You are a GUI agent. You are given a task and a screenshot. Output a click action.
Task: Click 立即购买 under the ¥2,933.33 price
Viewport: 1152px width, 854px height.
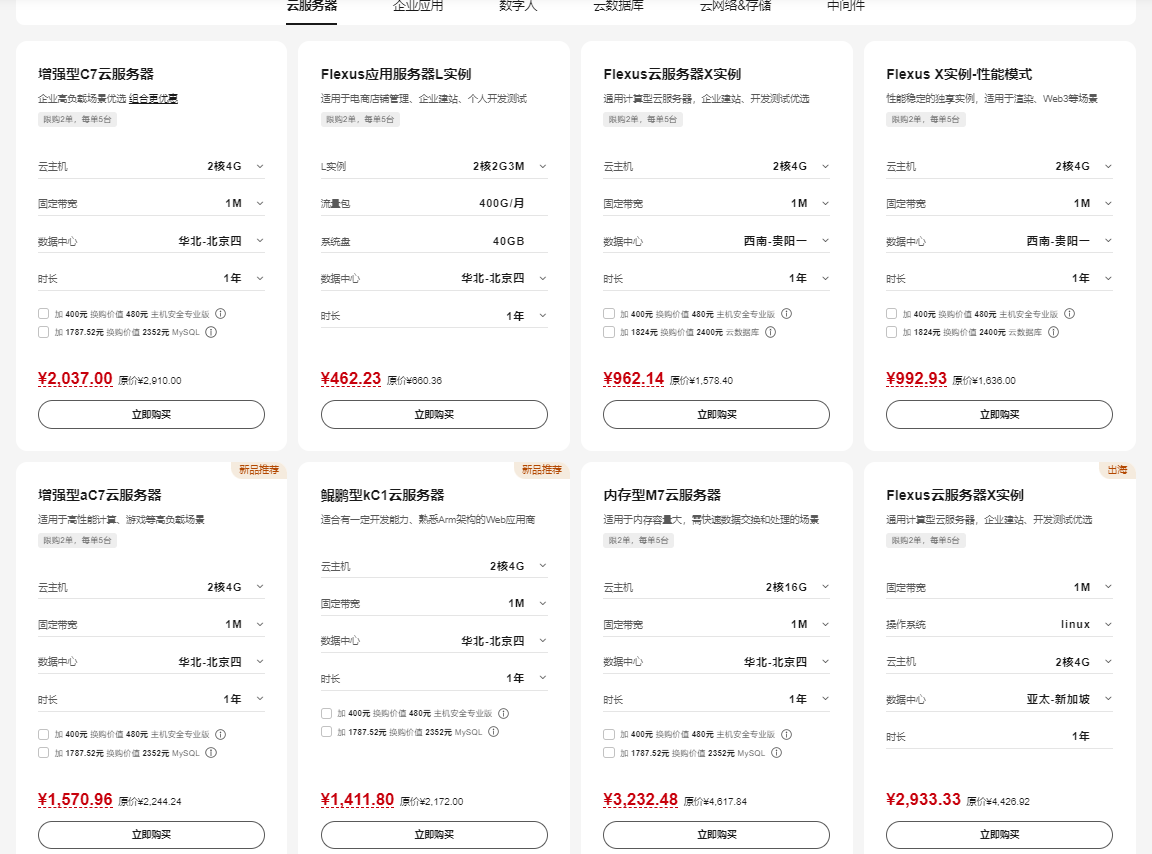pyautogui.click(x=999, y=835)
